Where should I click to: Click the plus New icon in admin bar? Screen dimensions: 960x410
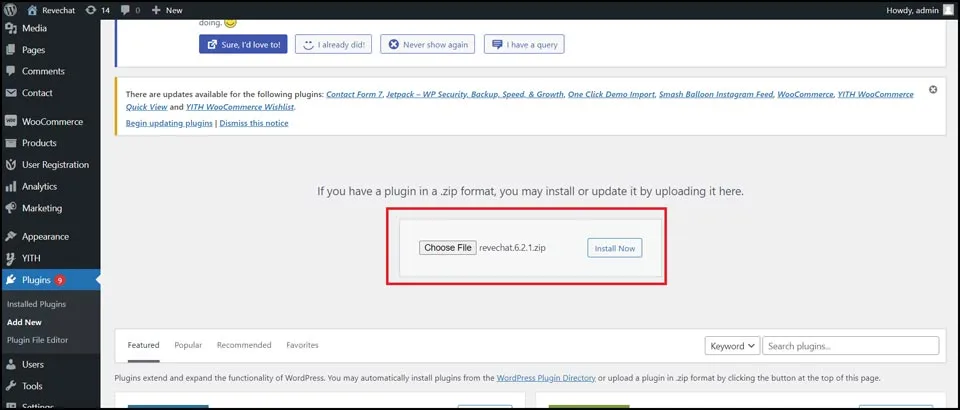[x=157, y=10]
